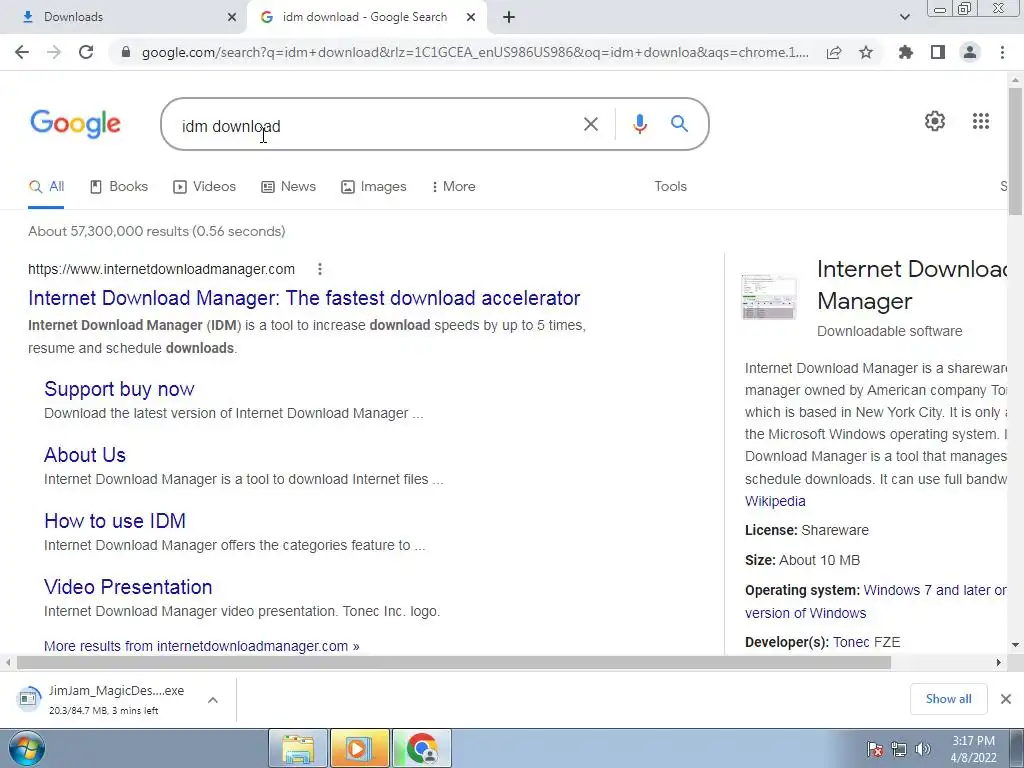The height and width of the screenshot is (768, 1024).
Task: Click the horizontal scrollbar
Action: click(x=454, y=662)
